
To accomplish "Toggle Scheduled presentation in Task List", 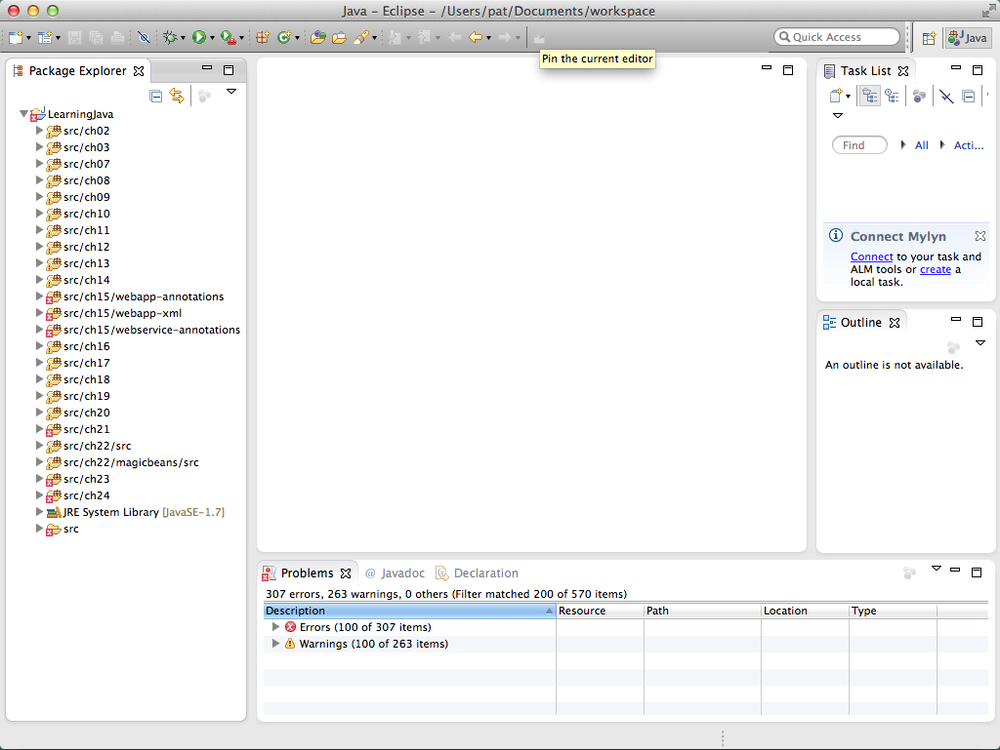I will tap(892, 96).
